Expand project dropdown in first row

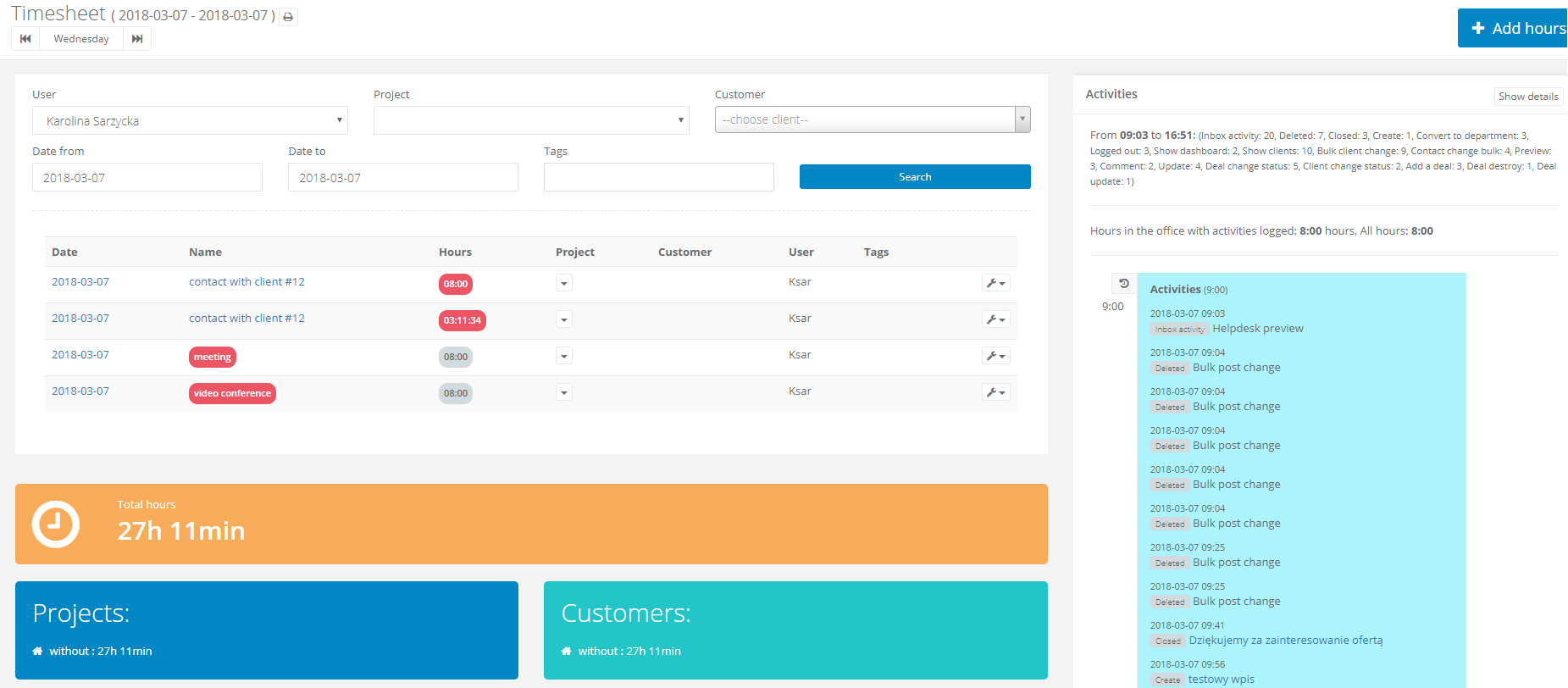564,283
